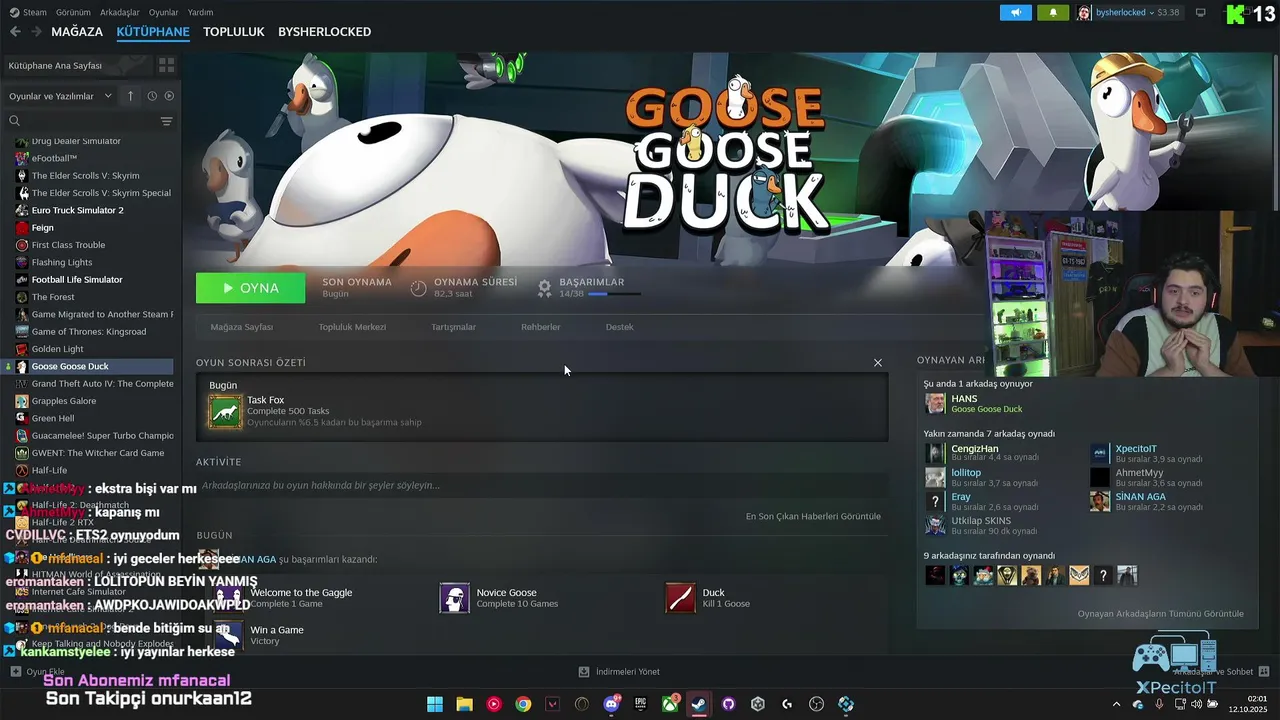1280x720 pixels.
Task: Switch to the TOPLULUK tab
Action: 234,32
